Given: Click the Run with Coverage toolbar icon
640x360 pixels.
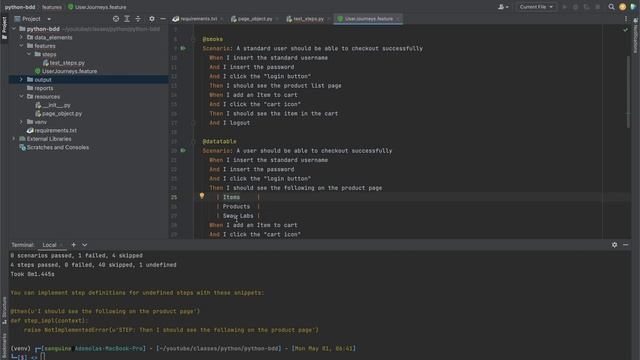Looking at the screenshot, I should 587,7.
